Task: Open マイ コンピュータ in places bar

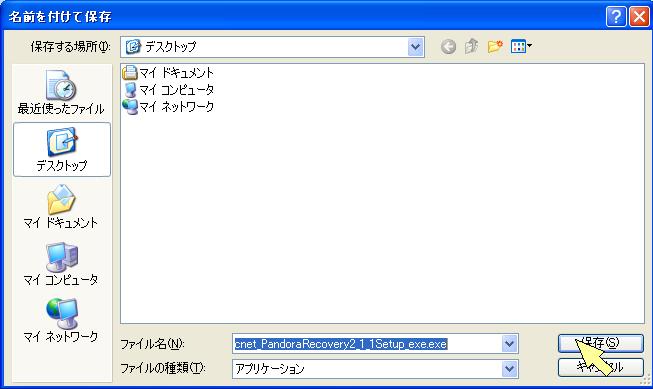Action: (61, 264)
